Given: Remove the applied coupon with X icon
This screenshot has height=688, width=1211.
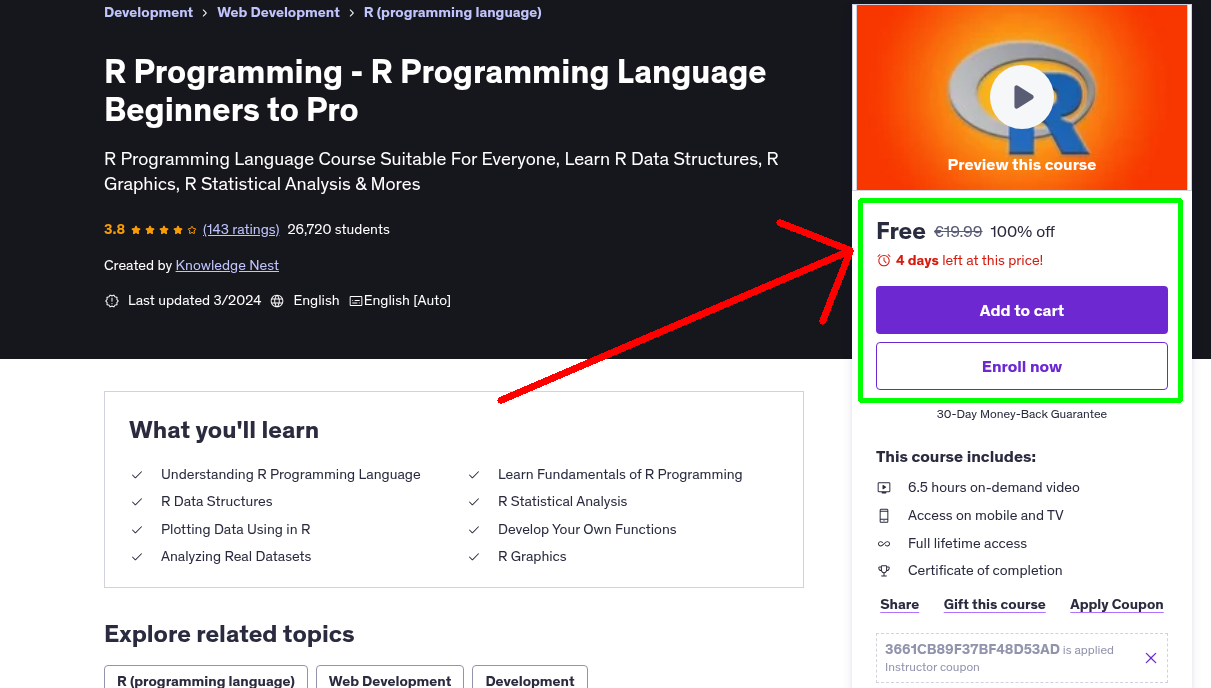Looking at the screenshot, I should pyautogui.click(x=1151, y=658).
